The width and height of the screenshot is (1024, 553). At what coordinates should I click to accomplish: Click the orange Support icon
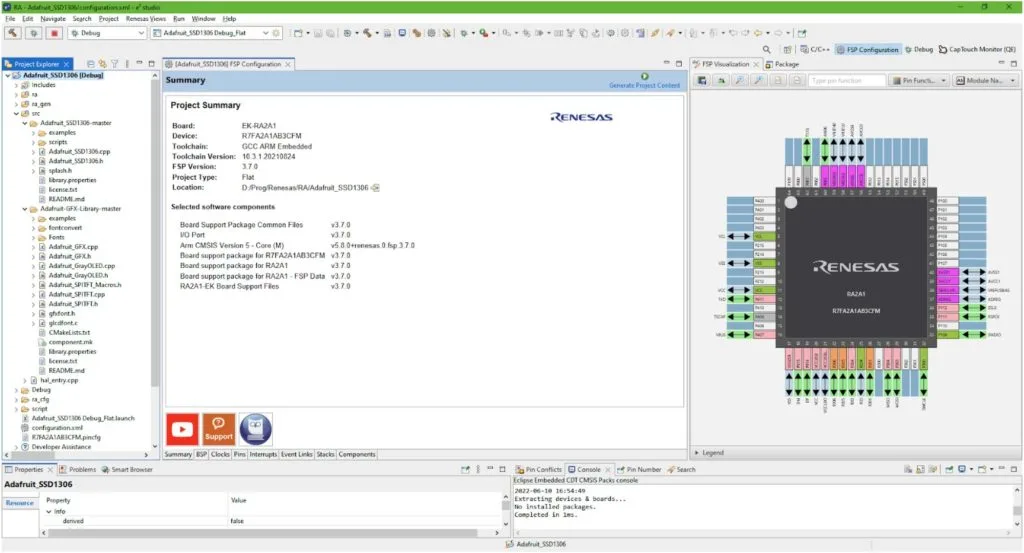click(x=218, y=429)
